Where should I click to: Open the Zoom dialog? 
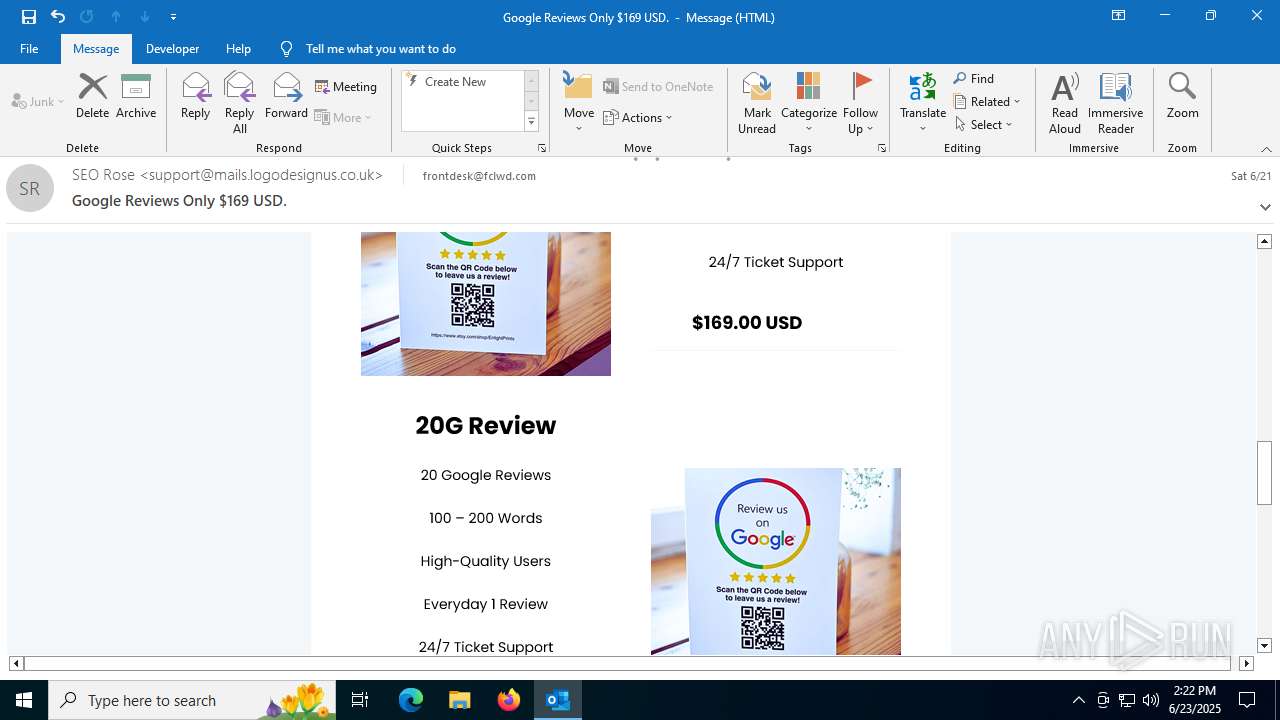pyautogui.click(x=1182, y=96)
